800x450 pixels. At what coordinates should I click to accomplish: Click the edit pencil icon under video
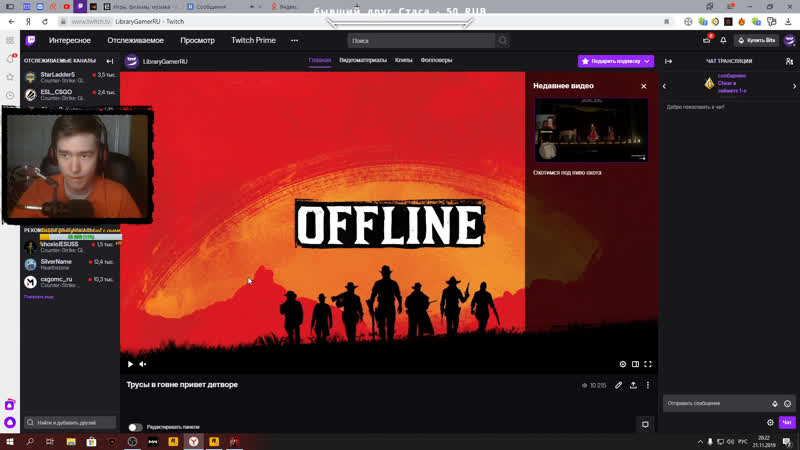(618, 385)
